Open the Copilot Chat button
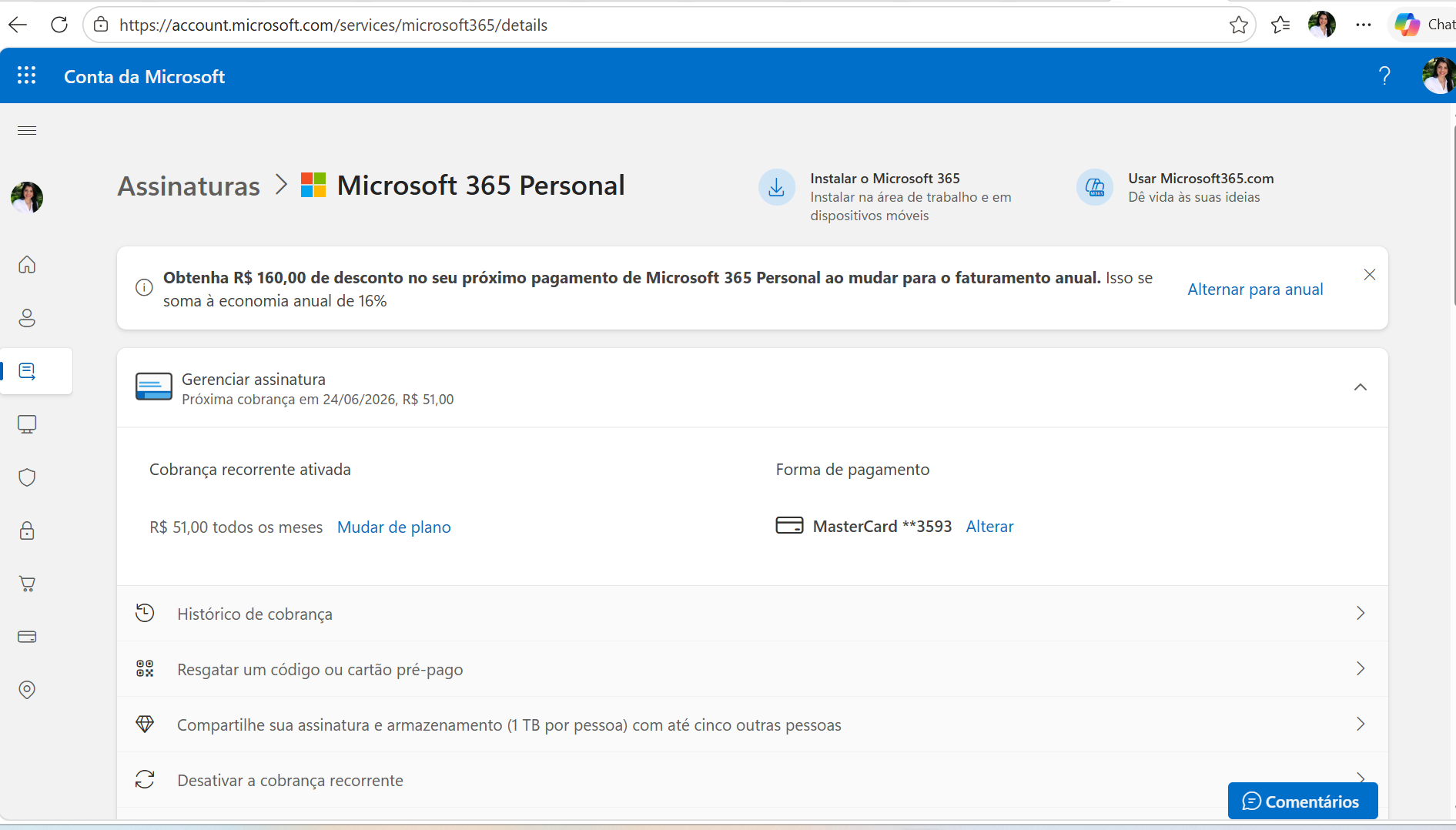Viewport: 1456px width, 830px height. tap(1424, 25)
